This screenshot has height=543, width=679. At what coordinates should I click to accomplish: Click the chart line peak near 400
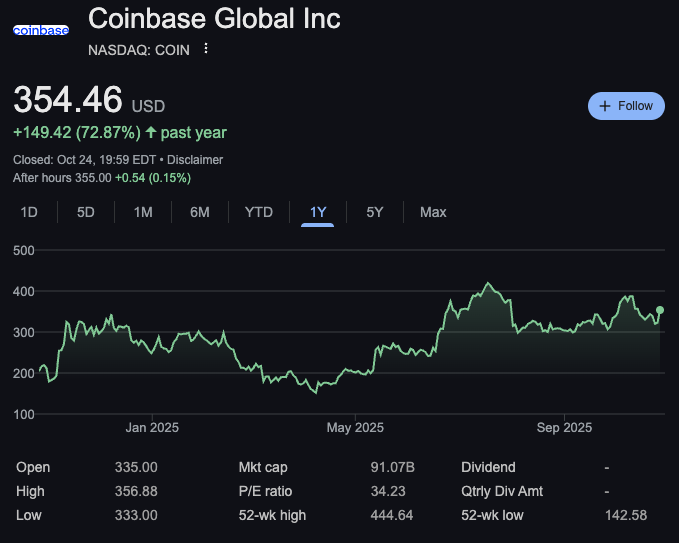pos(488,284)
